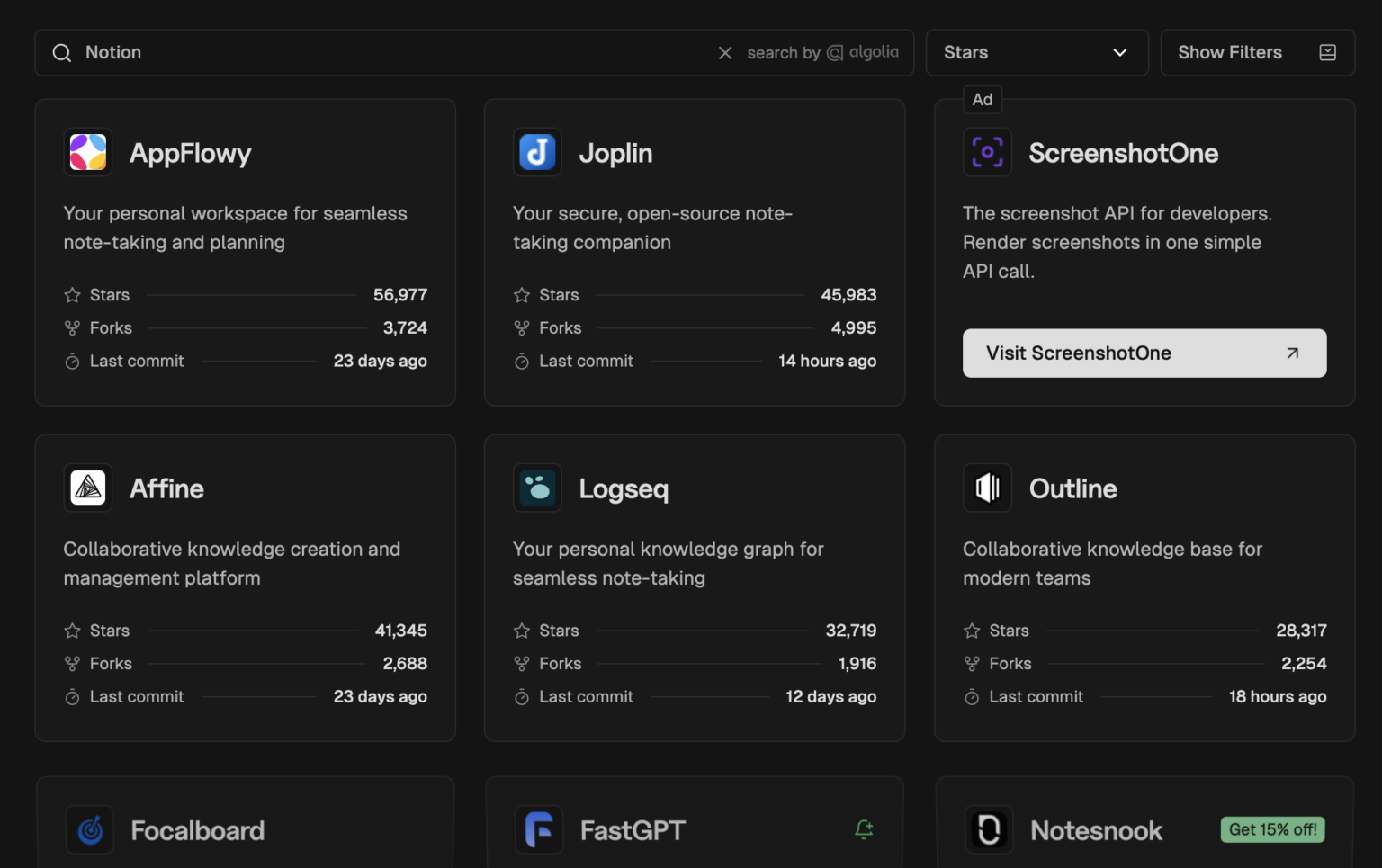
Task: Click the Focalboard app logo
Action: [89, 829]
